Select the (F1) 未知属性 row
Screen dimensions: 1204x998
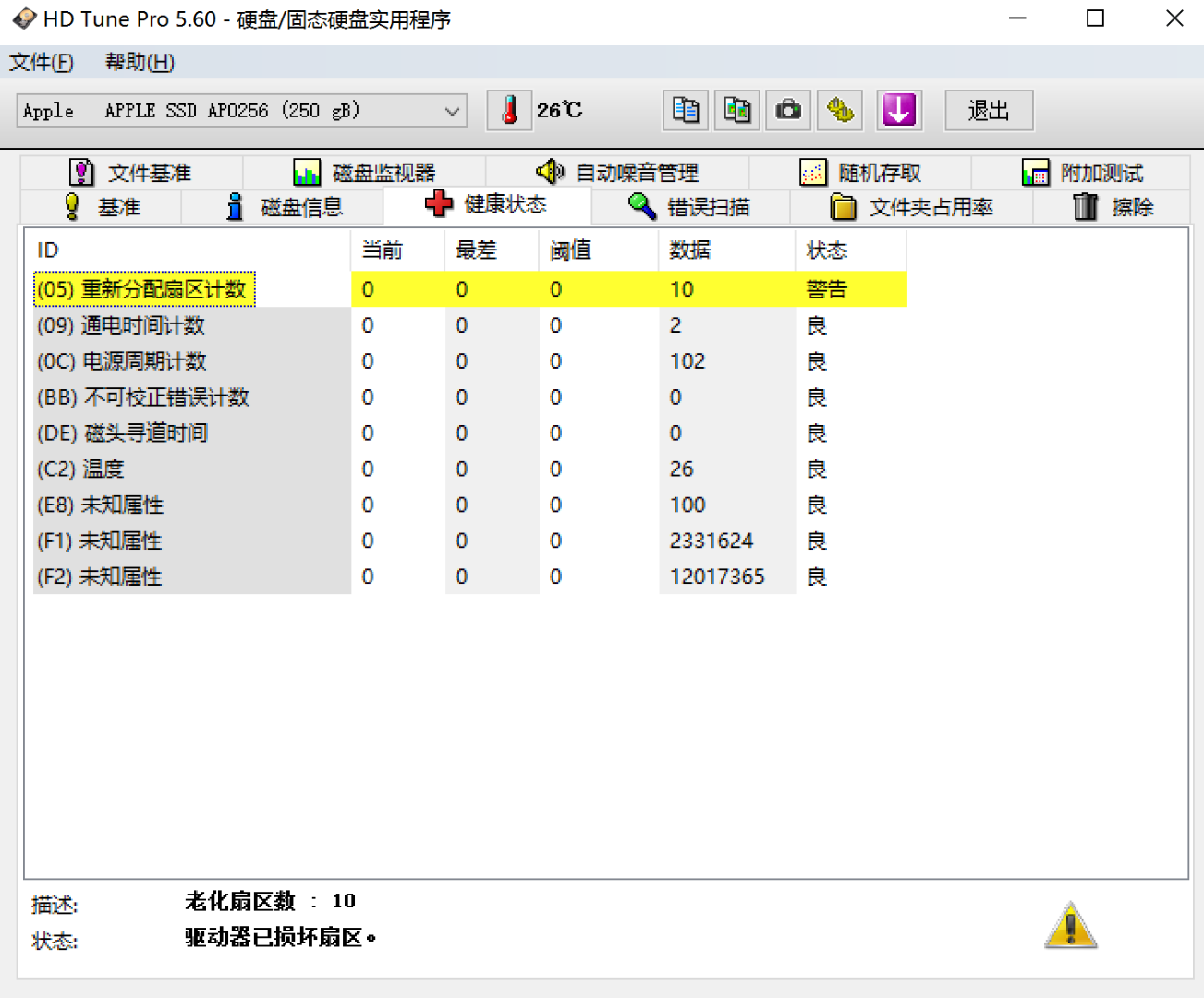pyautogui.click(x=469, y=542)
